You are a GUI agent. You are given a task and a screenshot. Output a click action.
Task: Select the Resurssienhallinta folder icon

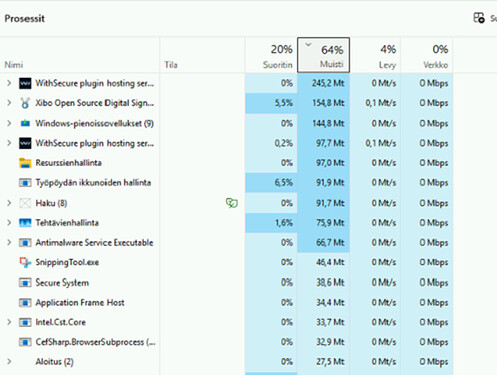tap(25, 163)
